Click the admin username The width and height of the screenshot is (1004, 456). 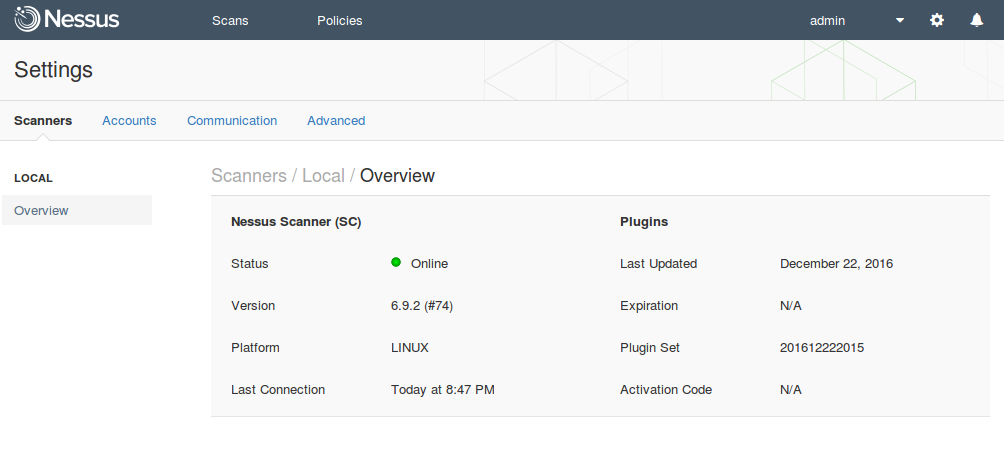827,20
